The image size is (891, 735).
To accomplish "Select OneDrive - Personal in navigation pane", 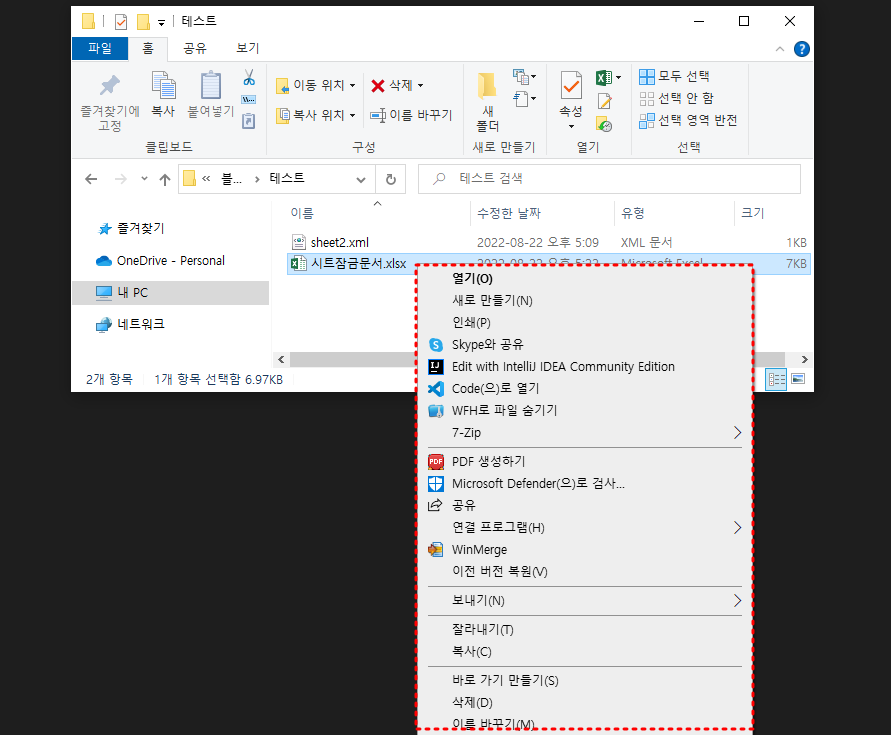I will 160,261.
